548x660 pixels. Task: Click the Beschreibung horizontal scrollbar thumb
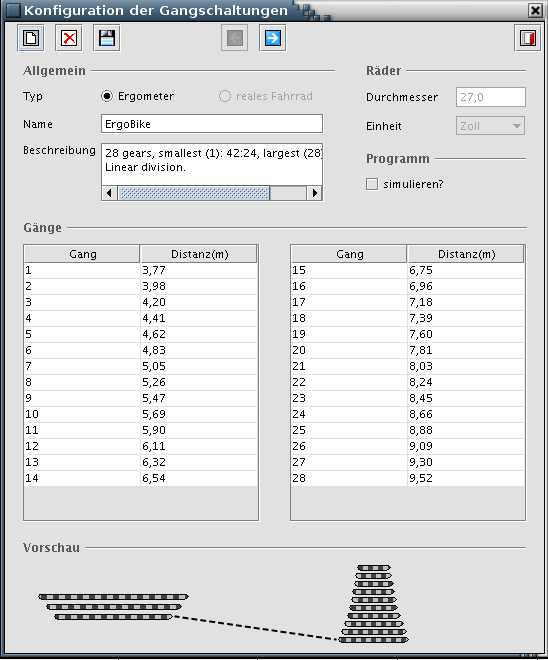point(194,193)
